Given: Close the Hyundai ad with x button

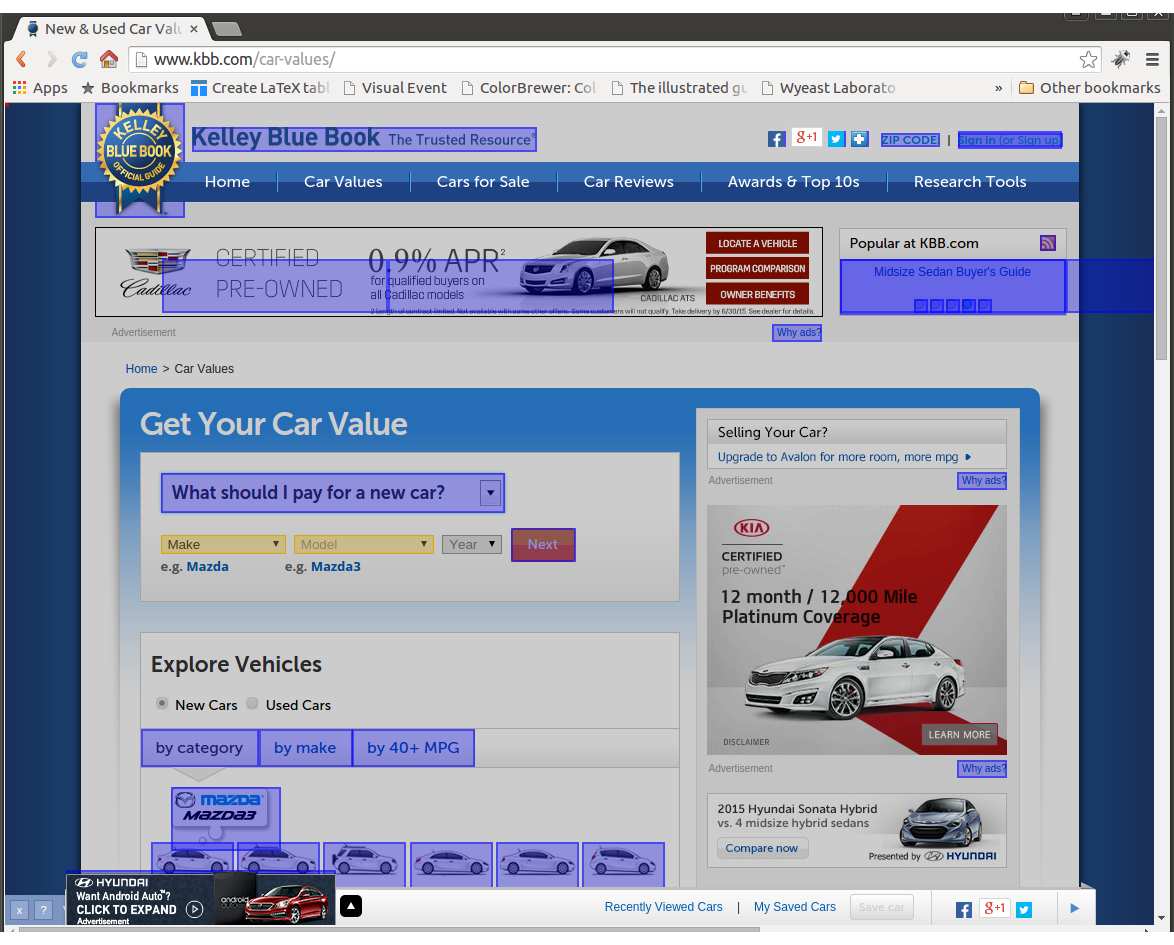Looking at the screenshot, I should [19, 911].
